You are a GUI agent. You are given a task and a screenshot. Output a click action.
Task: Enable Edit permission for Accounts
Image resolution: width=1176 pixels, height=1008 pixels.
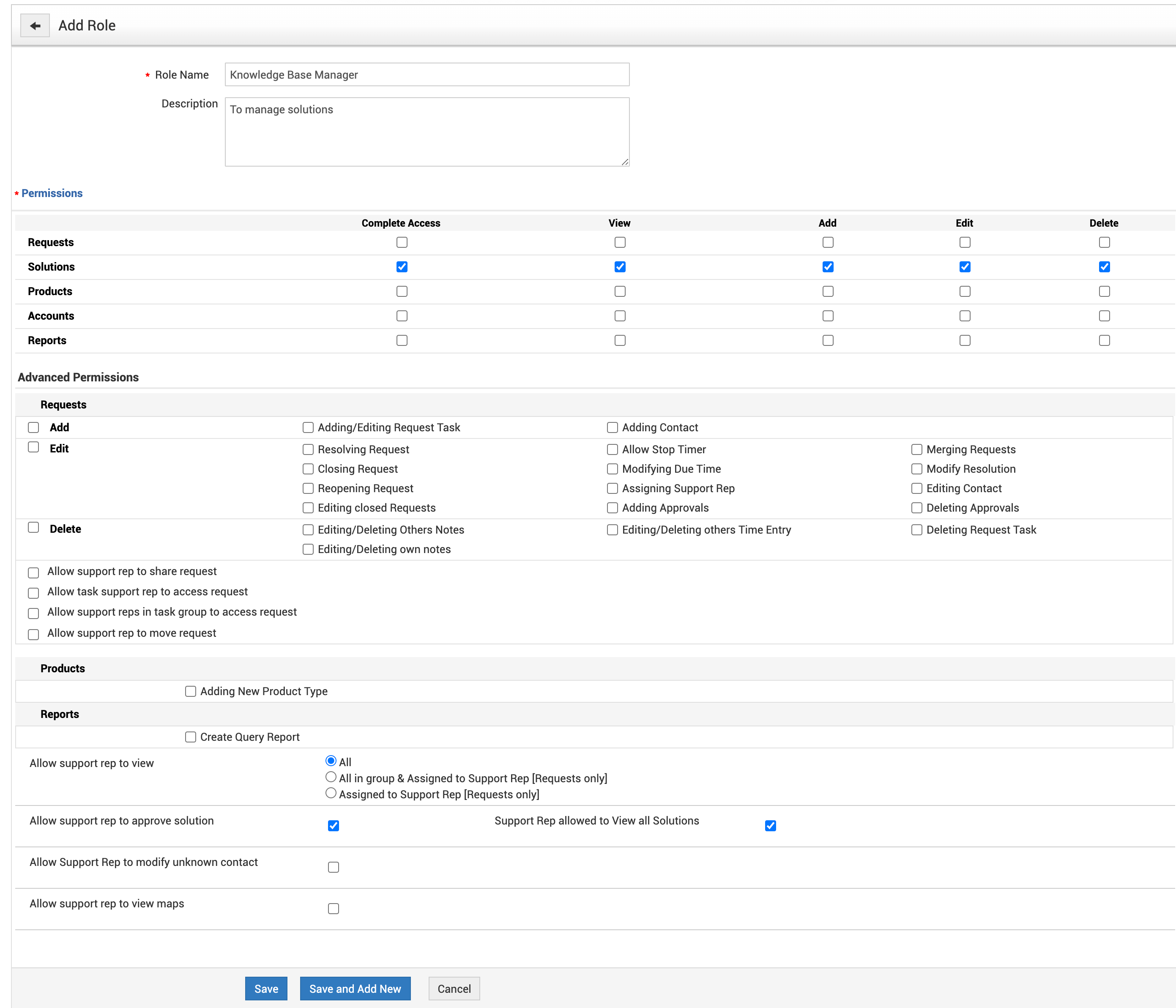click(x=964, y=316)
